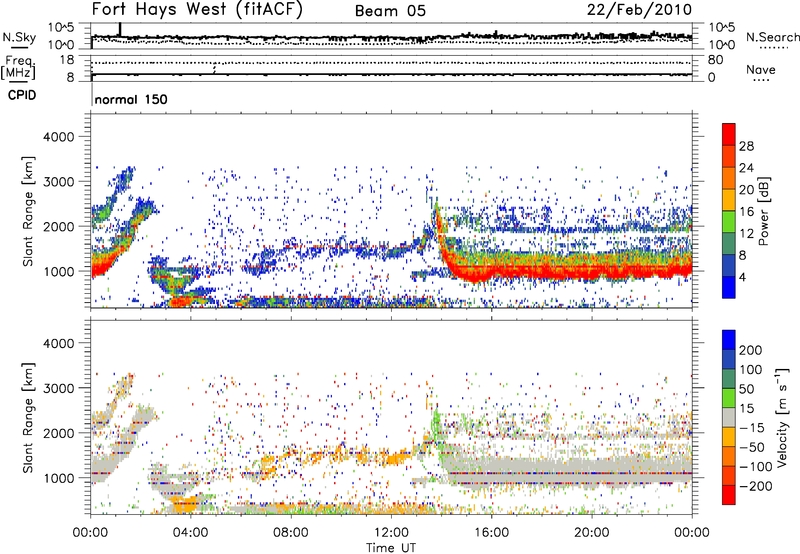
Task: Click the "12:00" time axis label
Action: point(391,533)
